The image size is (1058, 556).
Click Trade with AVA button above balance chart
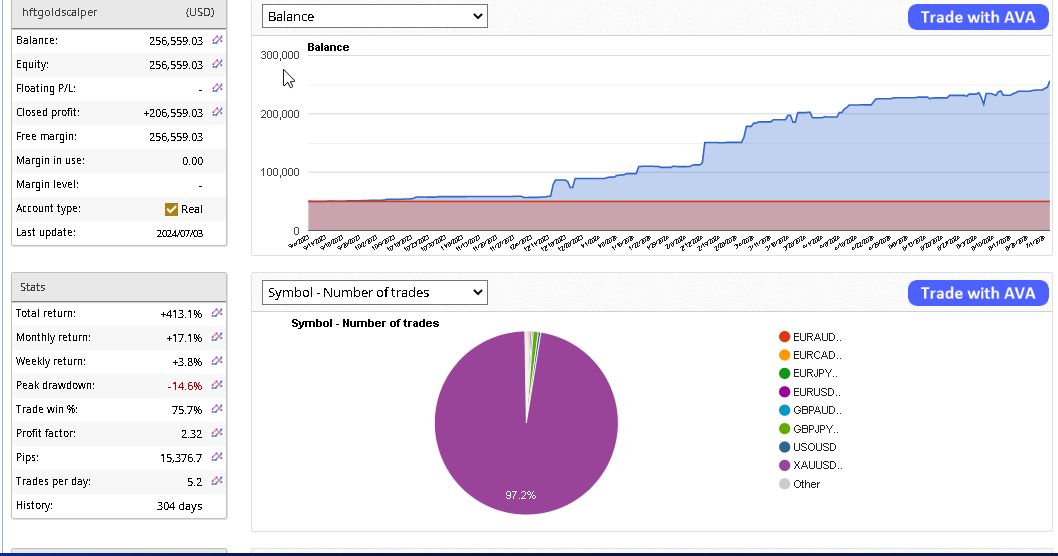tap(978, 17)
